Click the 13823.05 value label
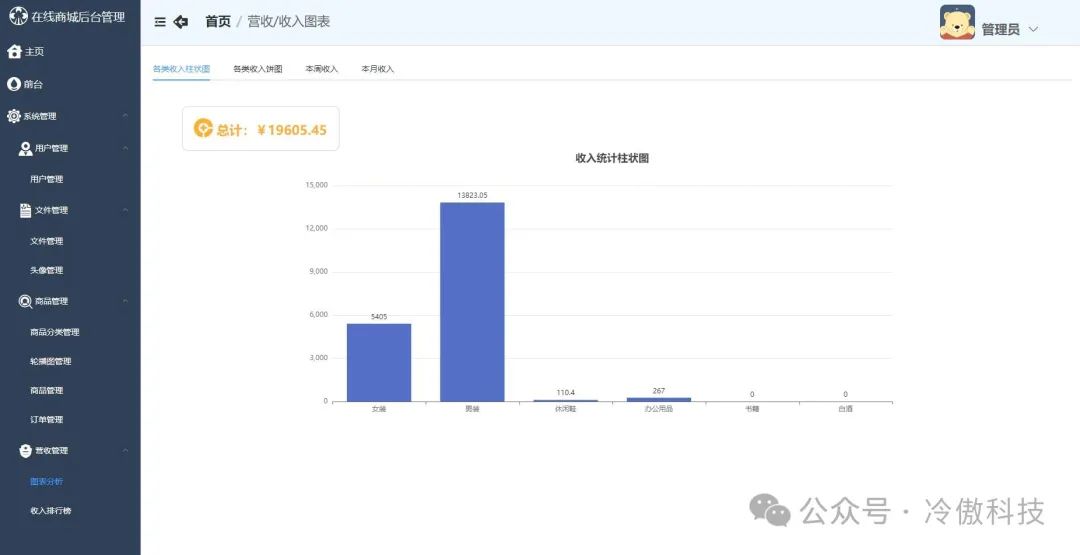The image size is (1080, 555). (x=472, y=196)
